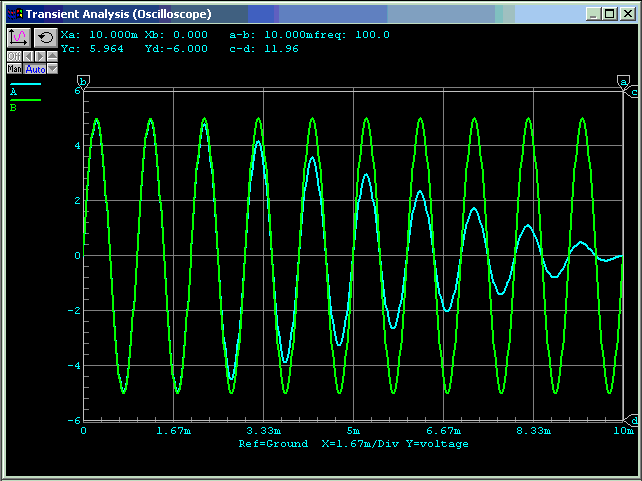
Task: Toggle the Off button
Action: [x=14, y=57]
